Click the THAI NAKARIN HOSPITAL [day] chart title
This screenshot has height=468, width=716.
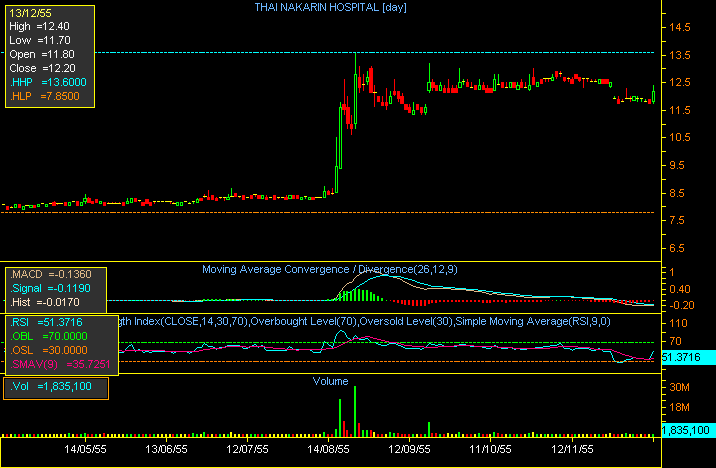pyautogui.click(x=331, y=7)
